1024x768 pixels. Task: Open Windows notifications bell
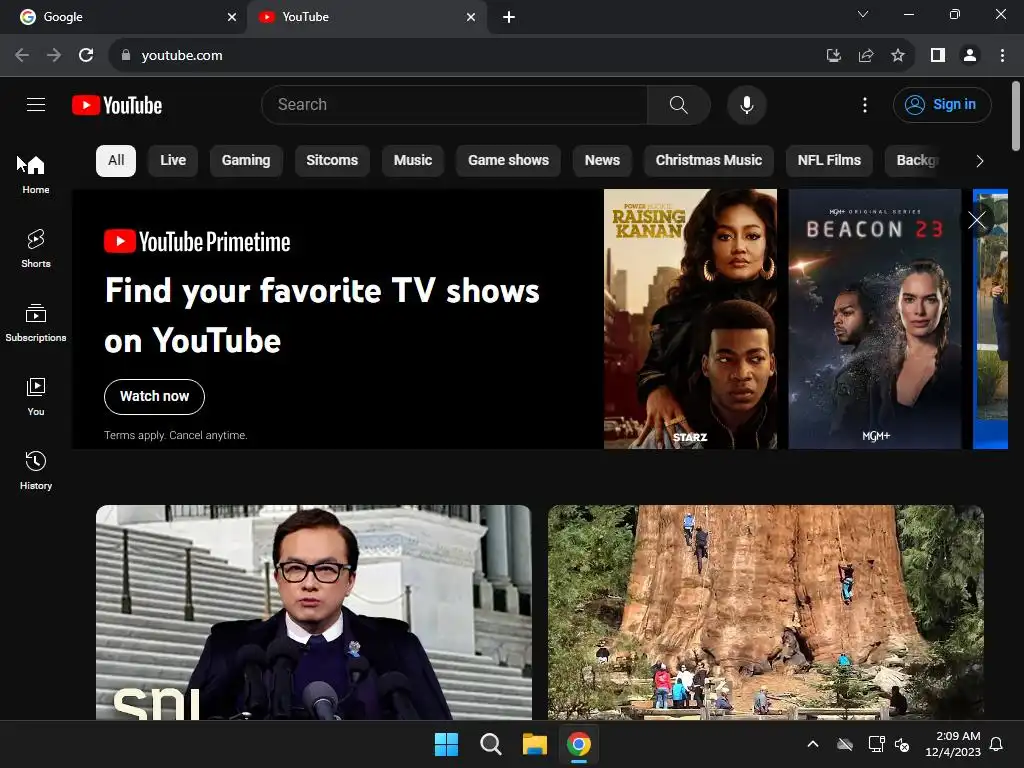coord(996,744)
